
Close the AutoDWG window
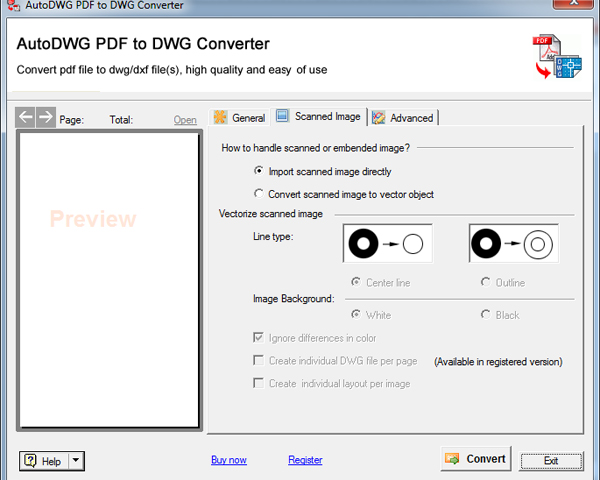pyautogui.click(x=574, y=3)
